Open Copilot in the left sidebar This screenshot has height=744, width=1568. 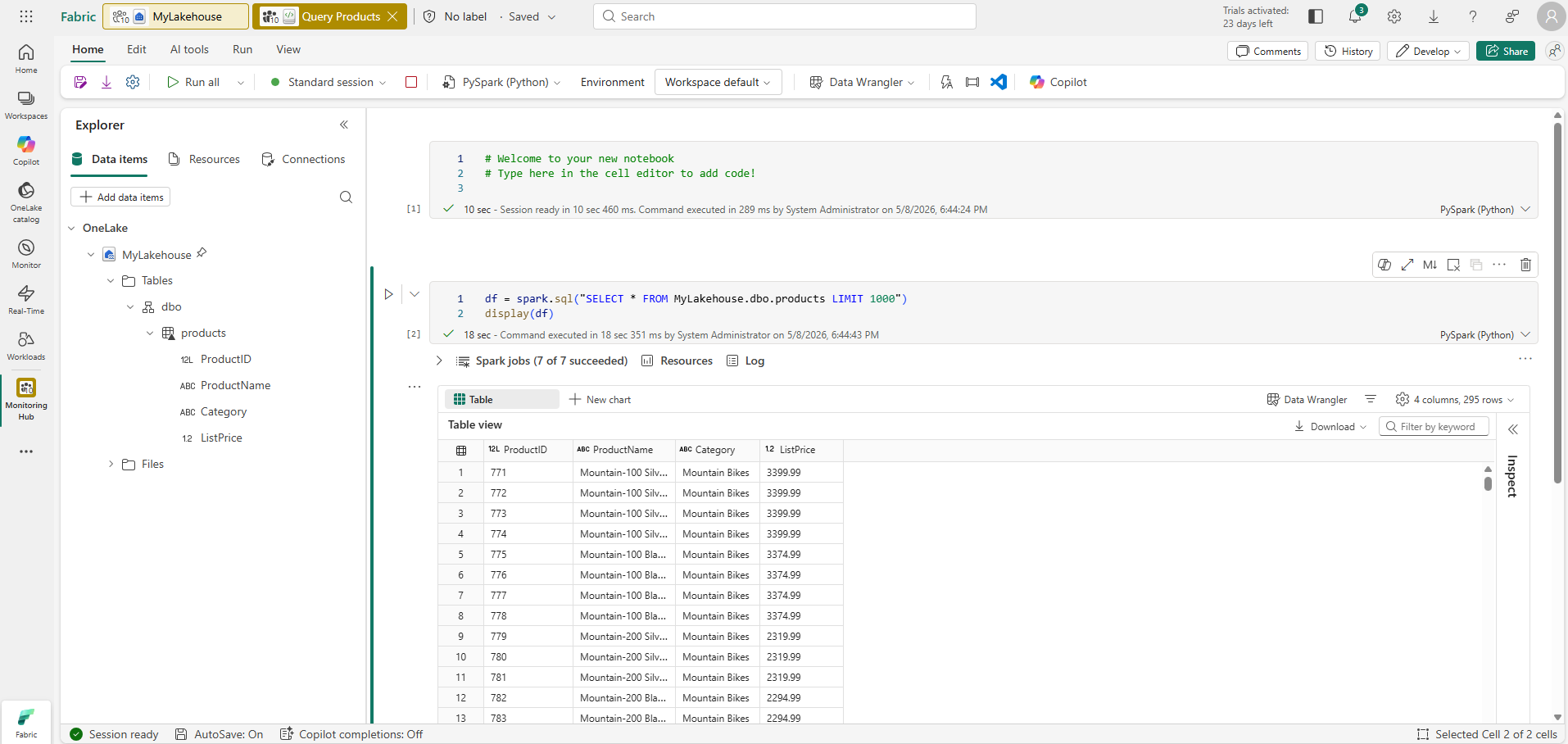[26, 151]
